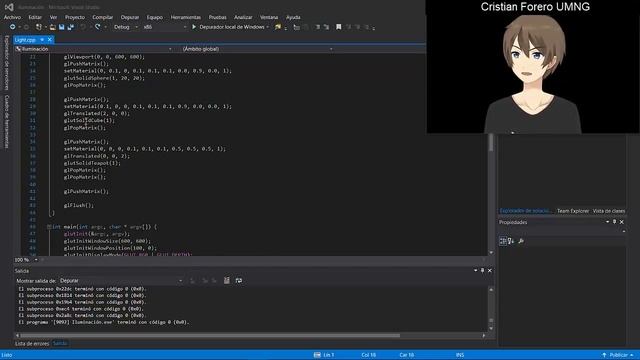Click the navigate backward arrow icon
Screen dimensions: 640x360
(x=13, y=27)
